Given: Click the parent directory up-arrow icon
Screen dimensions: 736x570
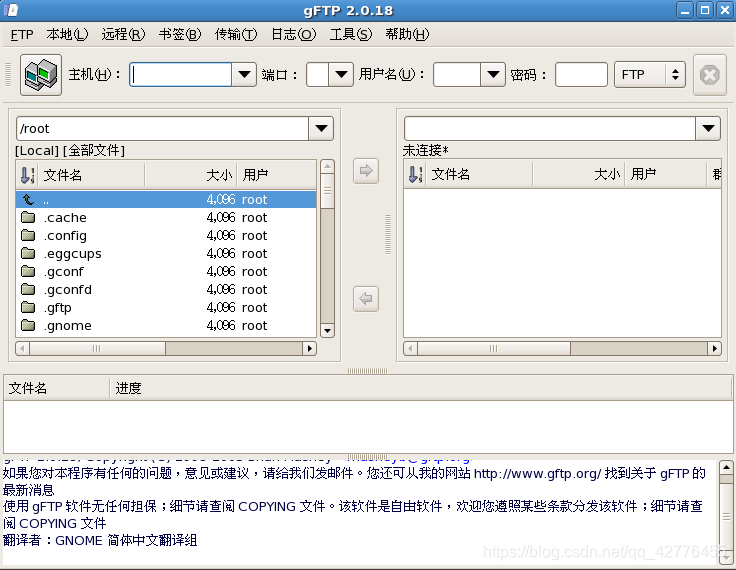Looking at the screenshot, I should coord(29,200).
